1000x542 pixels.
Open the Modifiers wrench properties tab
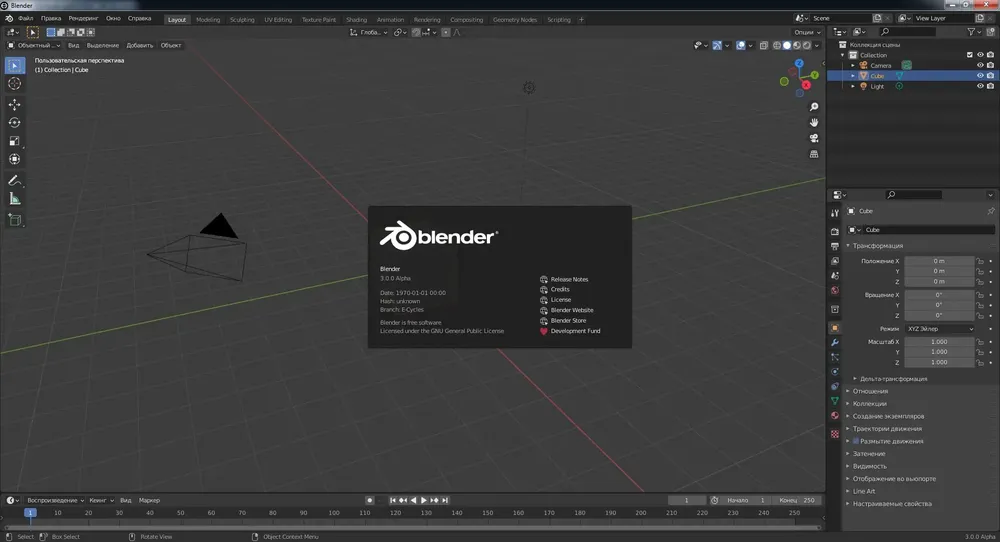835,342
